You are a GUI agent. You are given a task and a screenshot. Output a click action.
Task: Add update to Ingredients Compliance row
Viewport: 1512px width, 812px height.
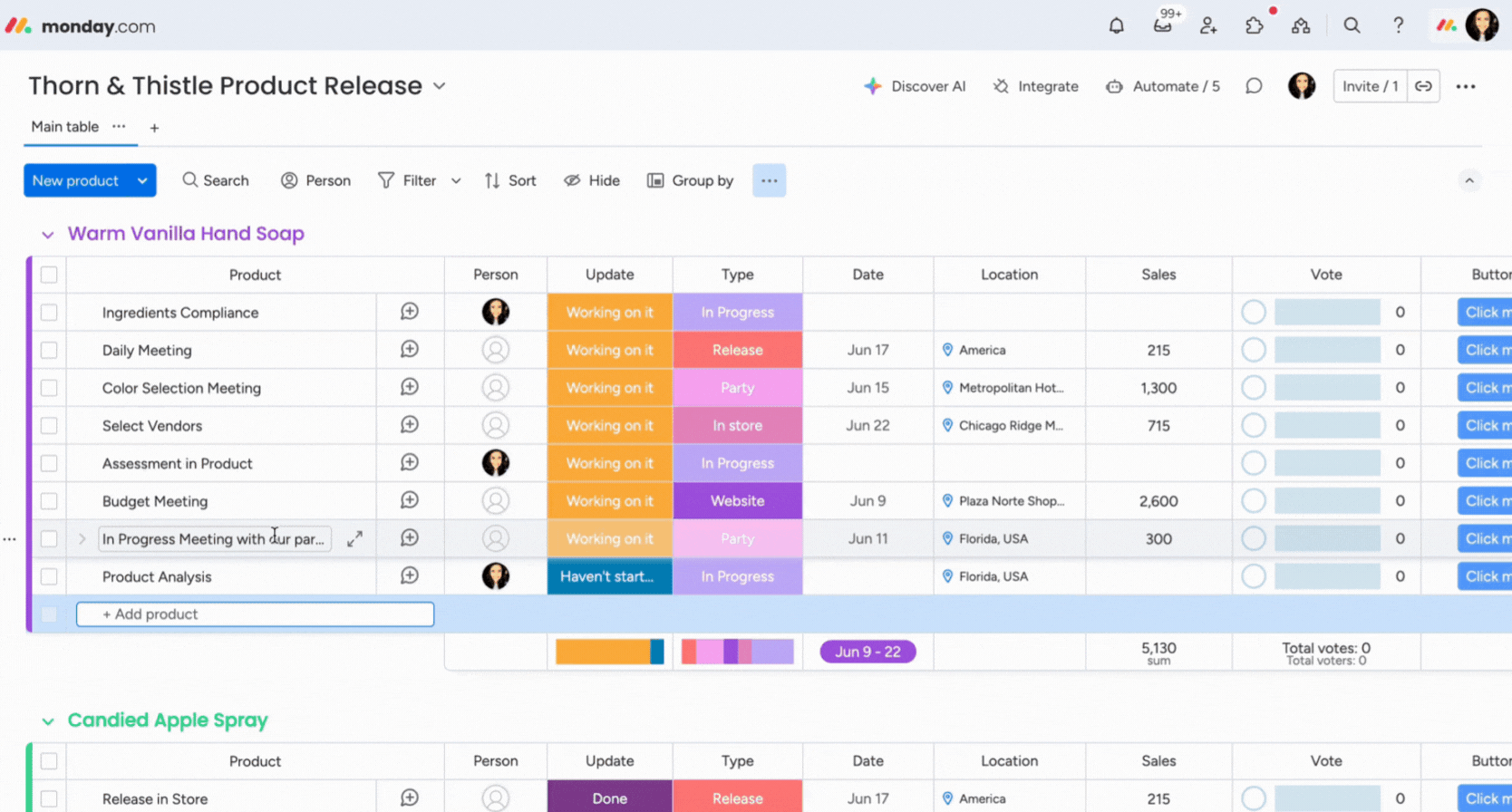410,312
